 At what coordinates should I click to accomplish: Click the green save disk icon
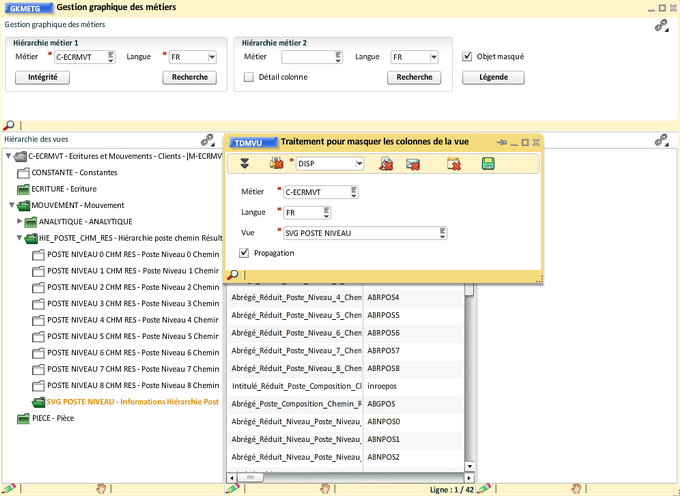tap(488, 163)
